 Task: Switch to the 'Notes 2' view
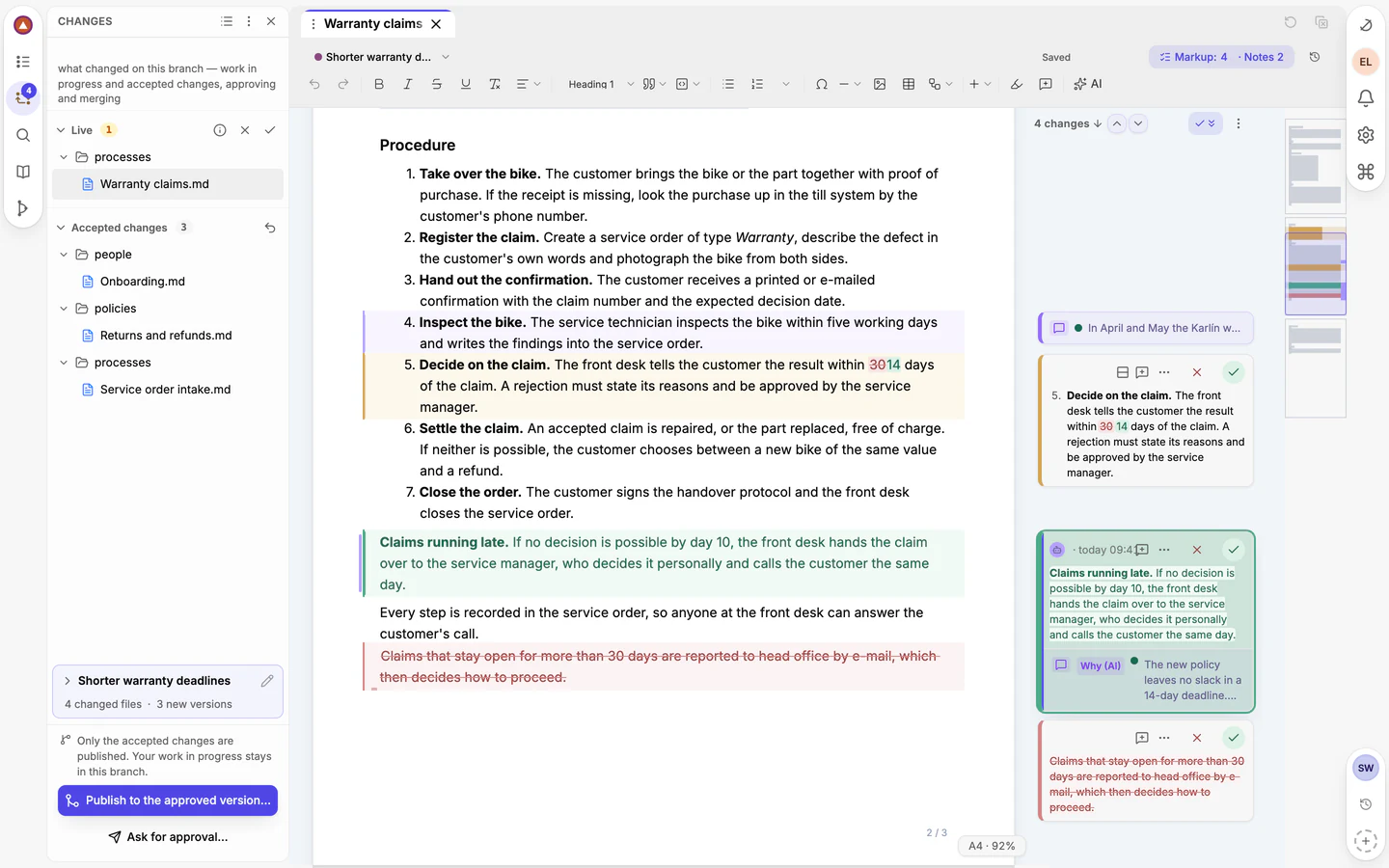pos(1264,57)
